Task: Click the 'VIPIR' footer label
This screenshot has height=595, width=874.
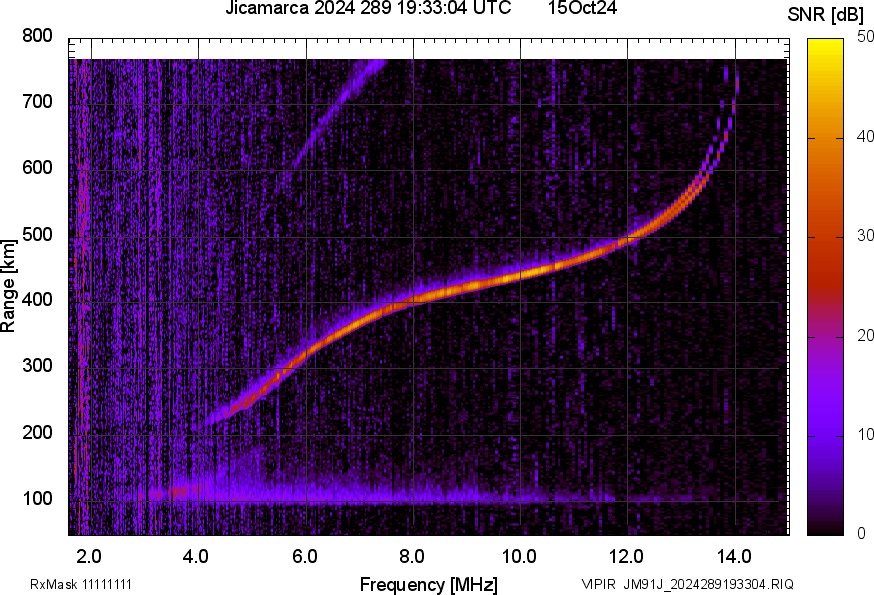Action: 599,585
